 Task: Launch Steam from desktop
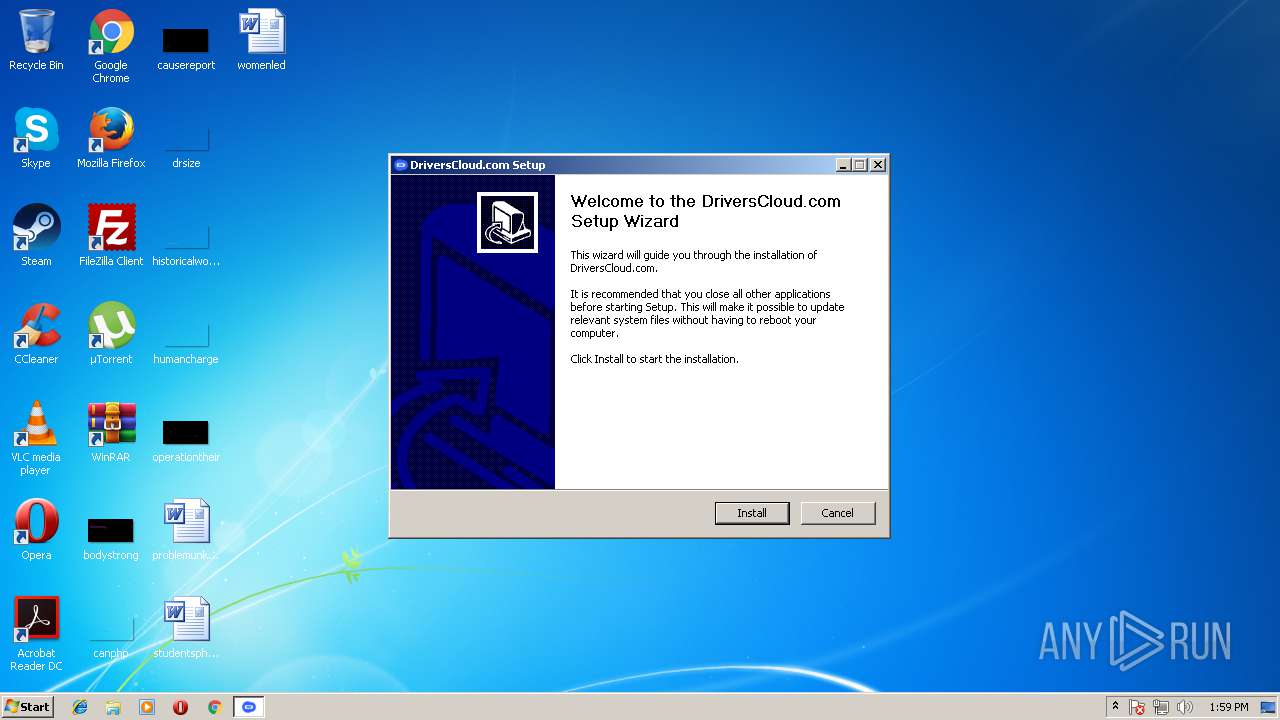coord(36,236)
